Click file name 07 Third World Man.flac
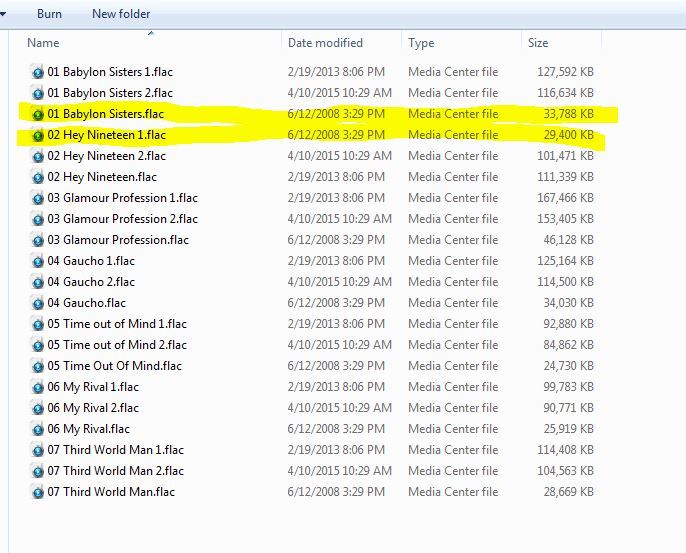The image size is (686, 553). click(111, 492)
